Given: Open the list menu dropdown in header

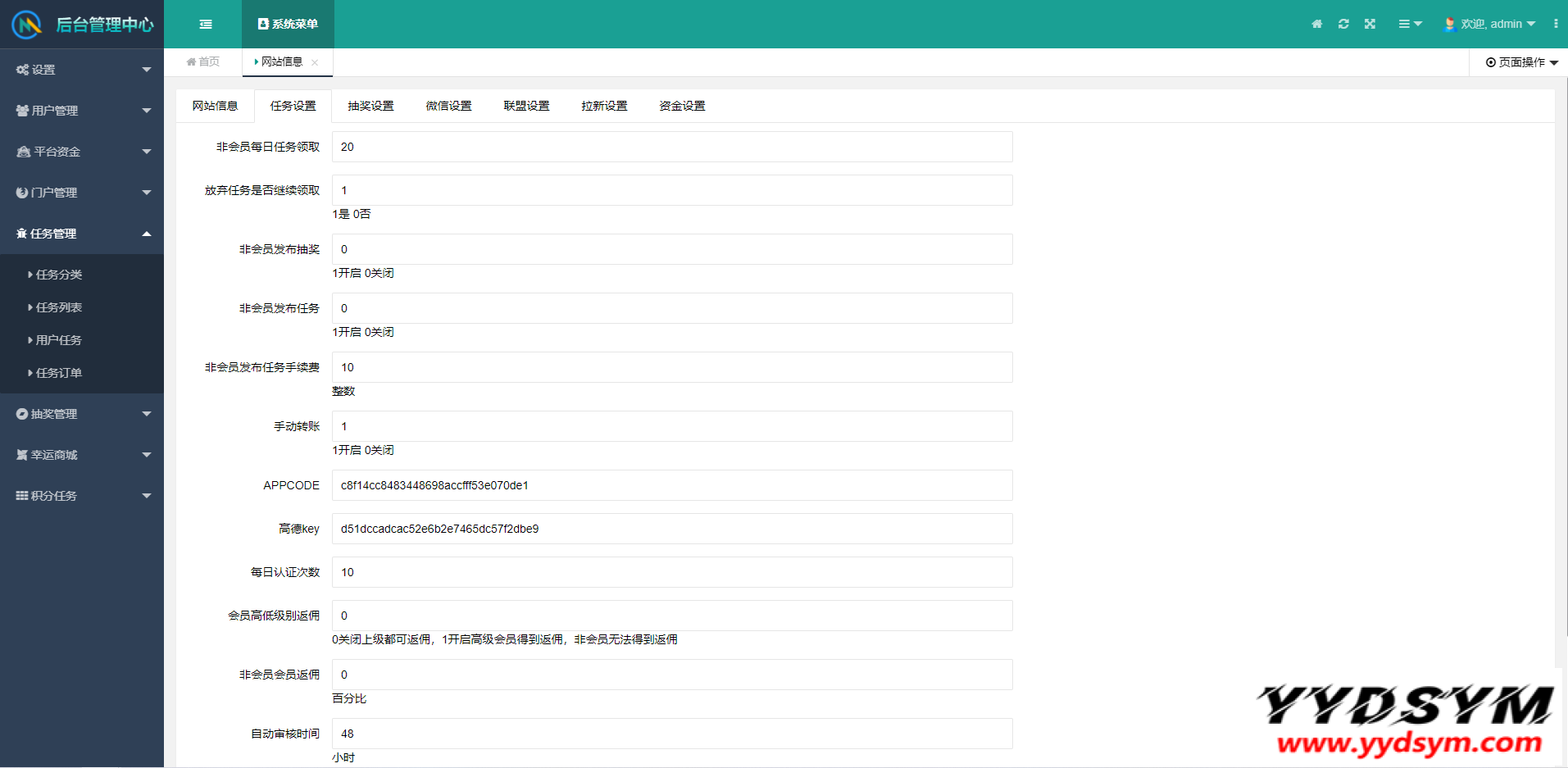Looking at the screenshot, I should click(x=1409, y=25).
